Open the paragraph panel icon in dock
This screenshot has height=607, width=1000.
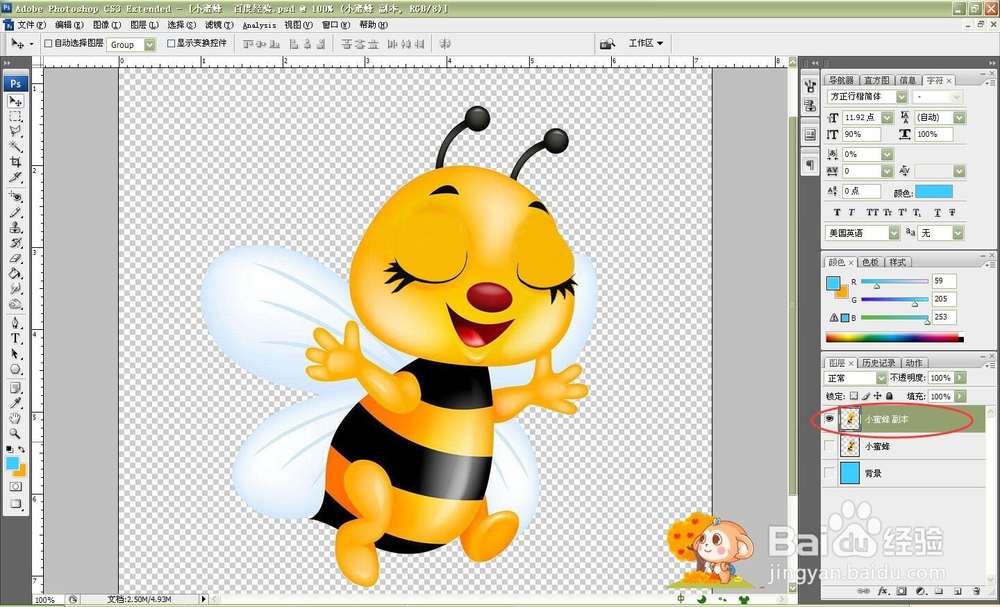(x=810, y=165)
